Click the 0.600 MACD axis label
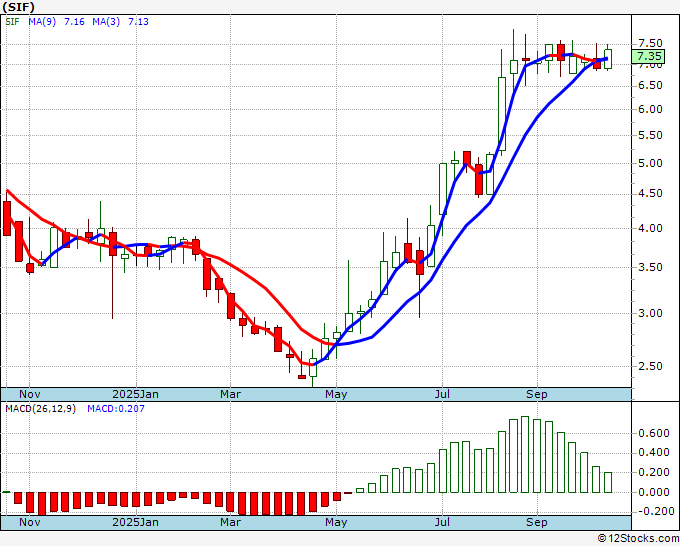Viewport: 680px width, 546px height. pos(653,433)
